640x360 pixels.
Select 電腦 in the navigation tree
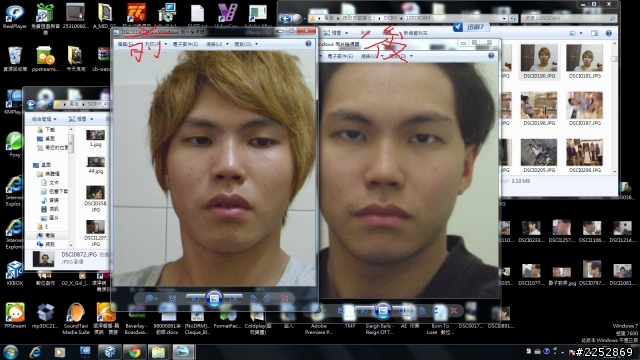[46, 236]
